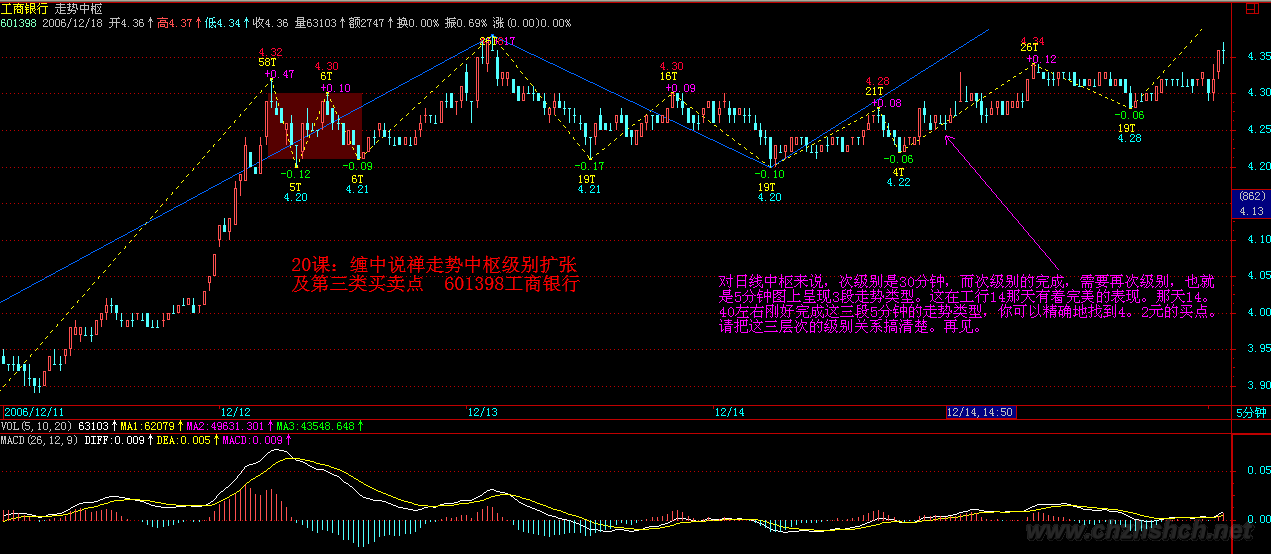
Task: Click the 12/14 date on the time axis
Action: coord(730,411)
